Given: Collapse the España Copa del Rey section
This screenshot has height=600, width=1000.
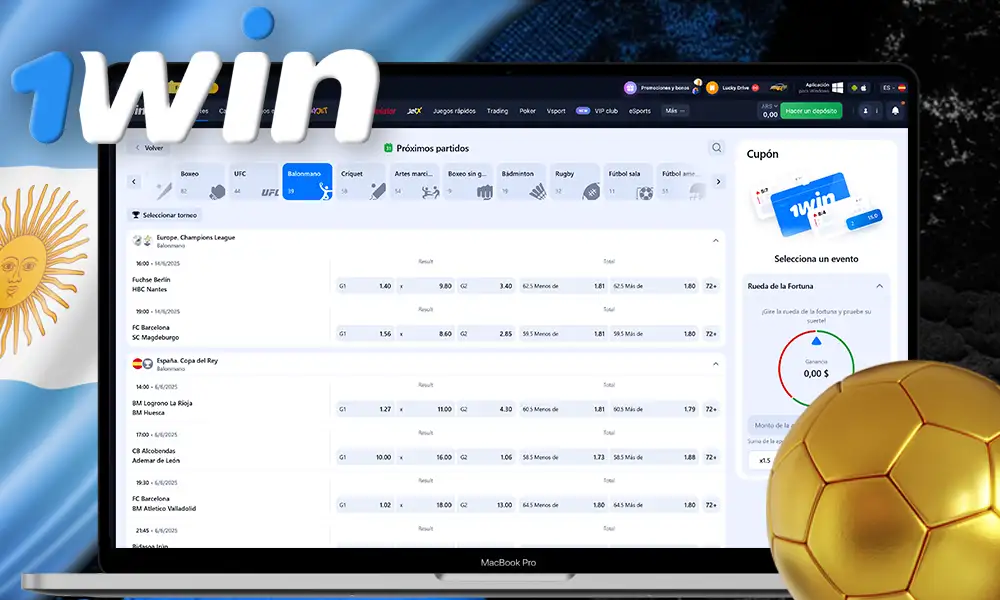Looking at the screenshot, I should [715, 364].
